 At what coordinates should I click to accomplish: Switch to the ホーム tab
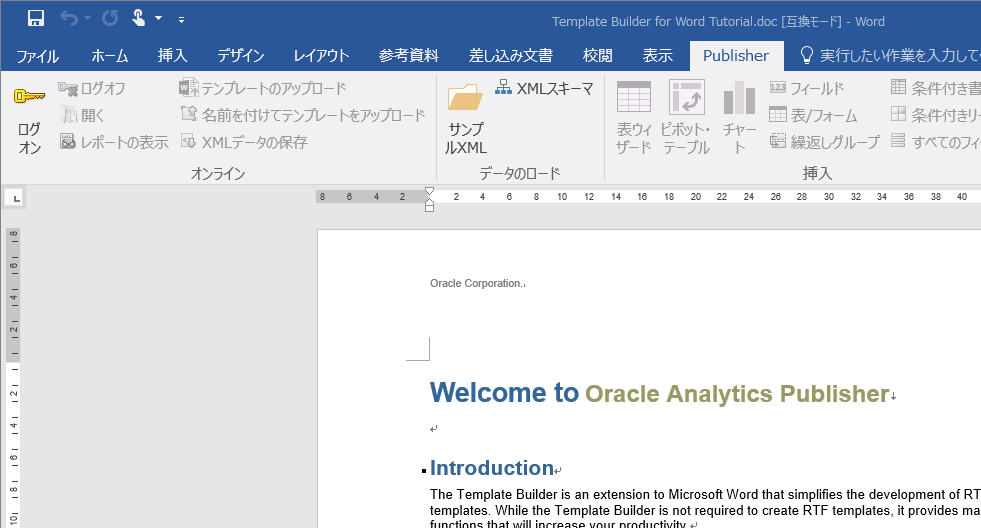(x=109, y=56)
